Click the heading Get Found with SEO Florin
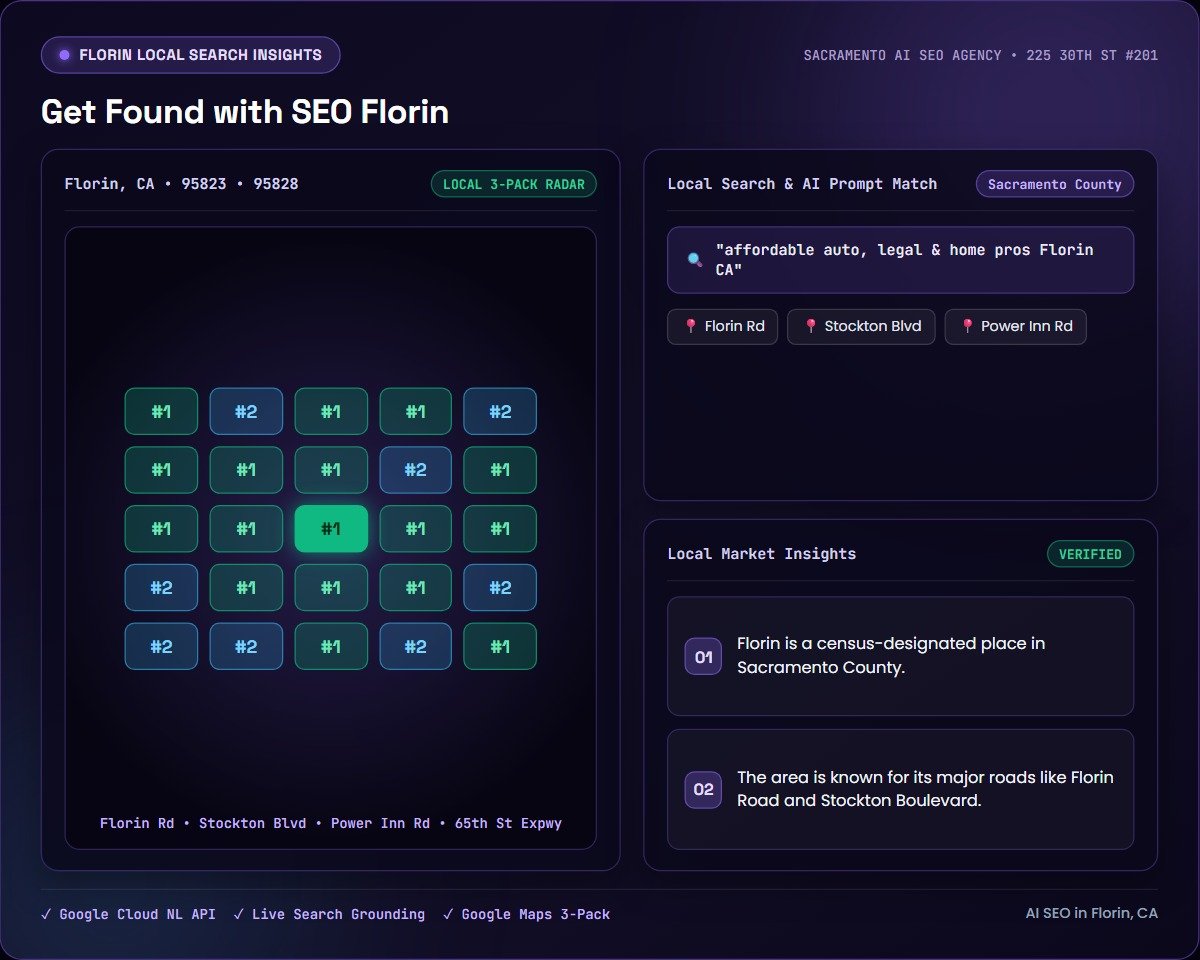 tap(245, 112)
